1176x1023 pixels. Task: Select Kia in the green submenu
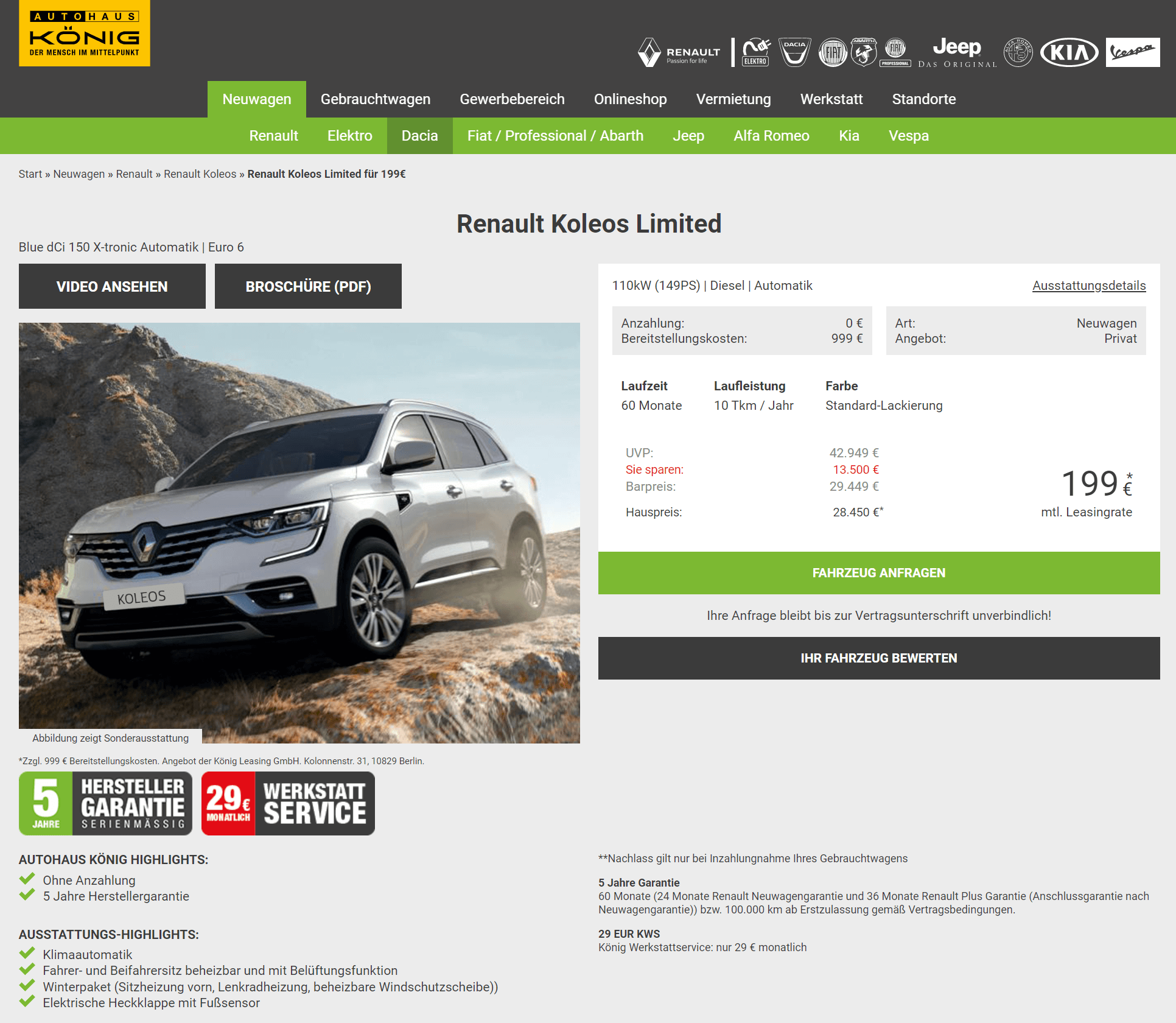849,136
